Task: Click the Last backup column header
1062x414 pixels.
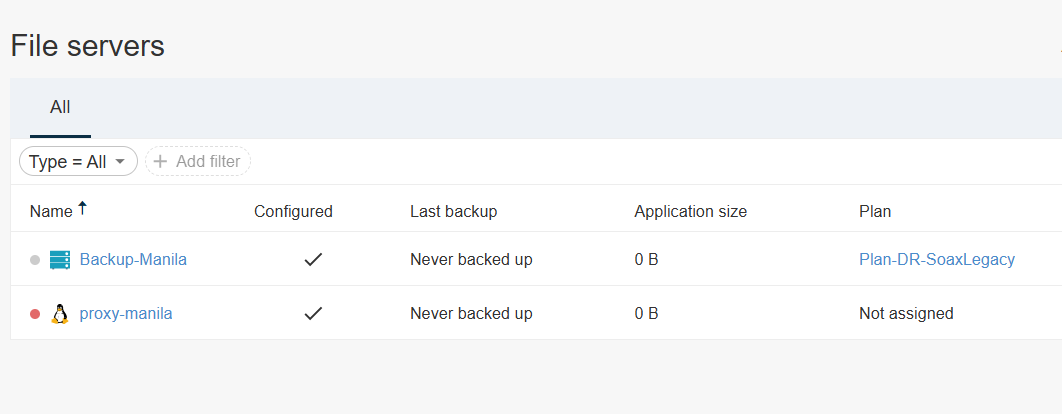Action: point(453,212)
